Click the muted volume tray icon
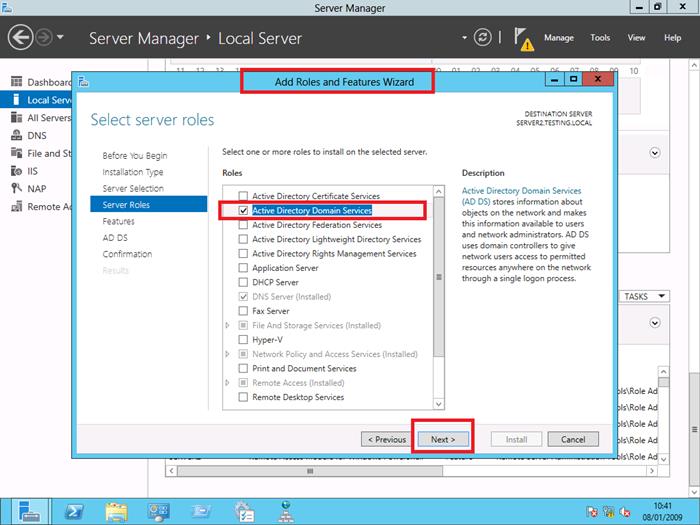The width and height of the screenshot is (700, 525). coord(625,512)
